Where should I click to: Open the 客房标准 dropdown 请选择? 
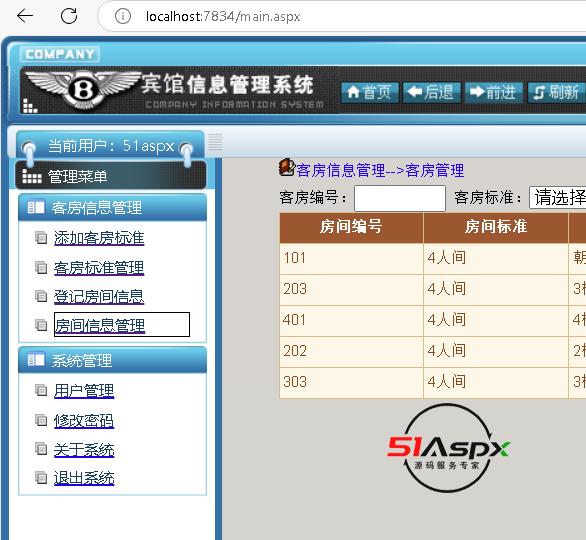click(558, 197)
